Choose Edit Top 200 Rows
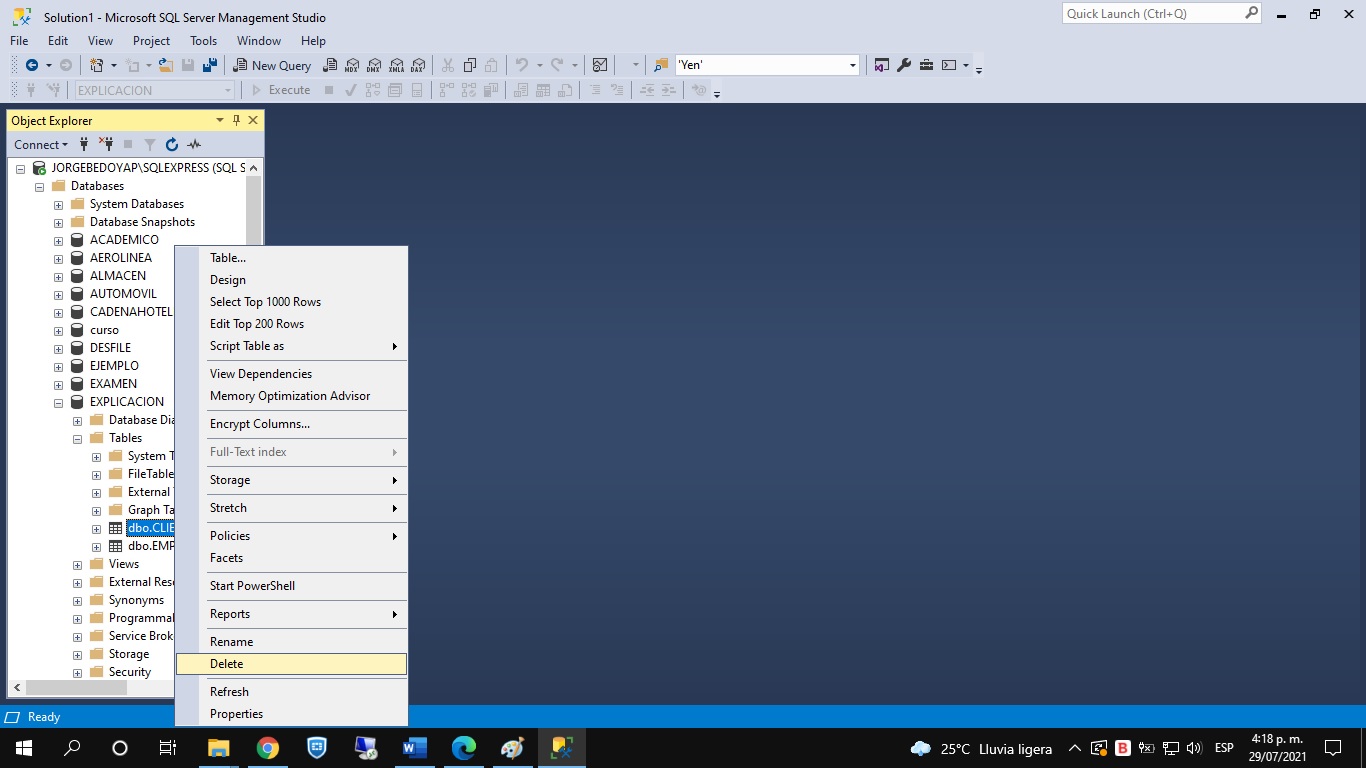Screen dimensions: 1366x768 pos(291,324)
